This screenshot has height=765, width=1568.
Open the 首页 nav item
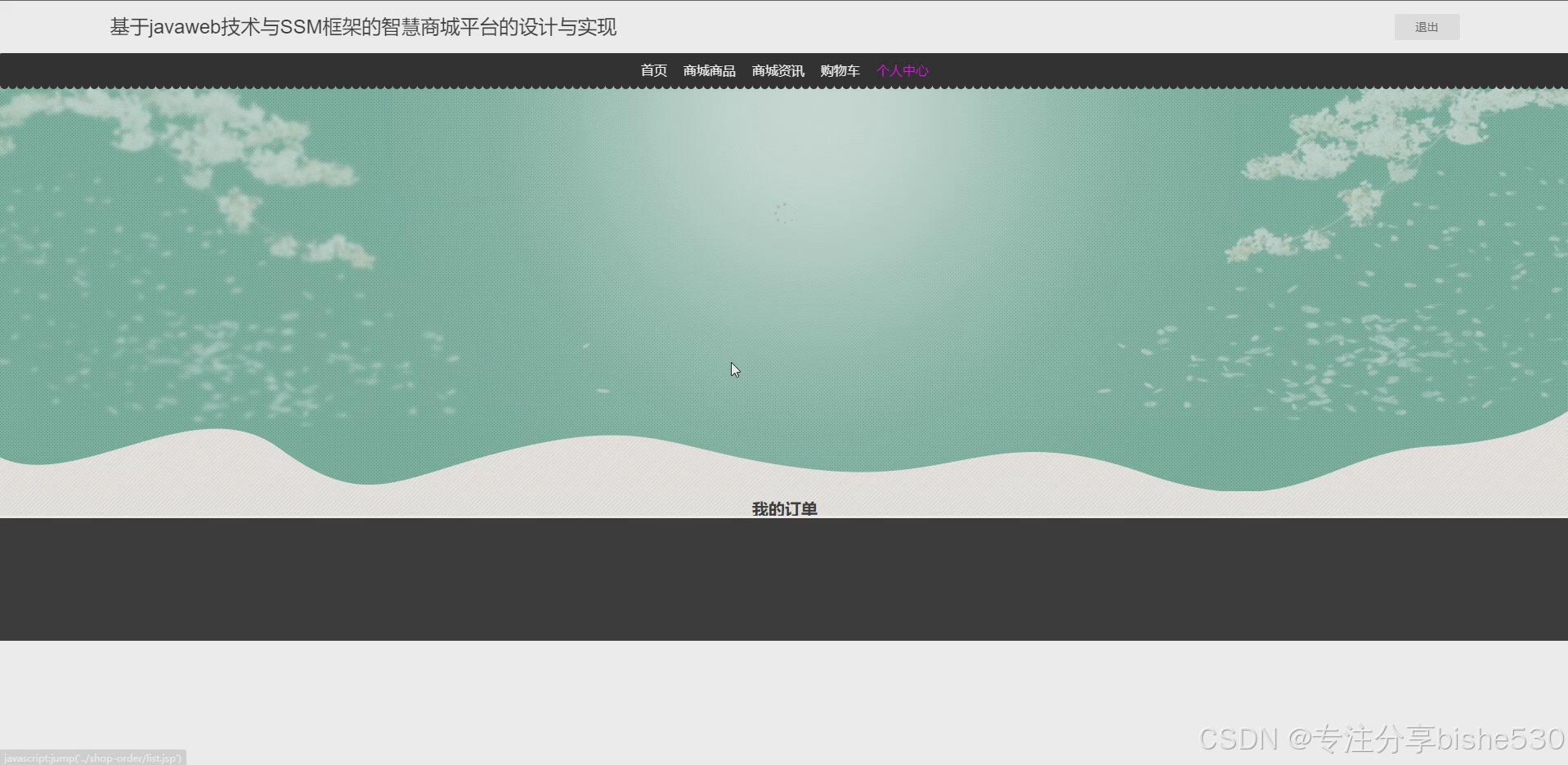tap(653, 71)
